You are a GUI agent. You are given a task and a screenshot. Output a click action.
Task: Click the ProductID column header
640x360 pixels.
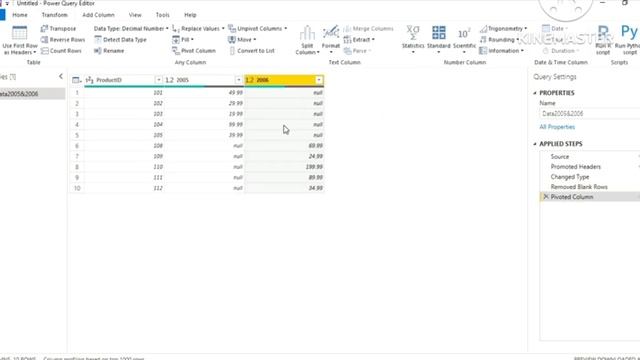pyautogui.click(x=124, y=80)
